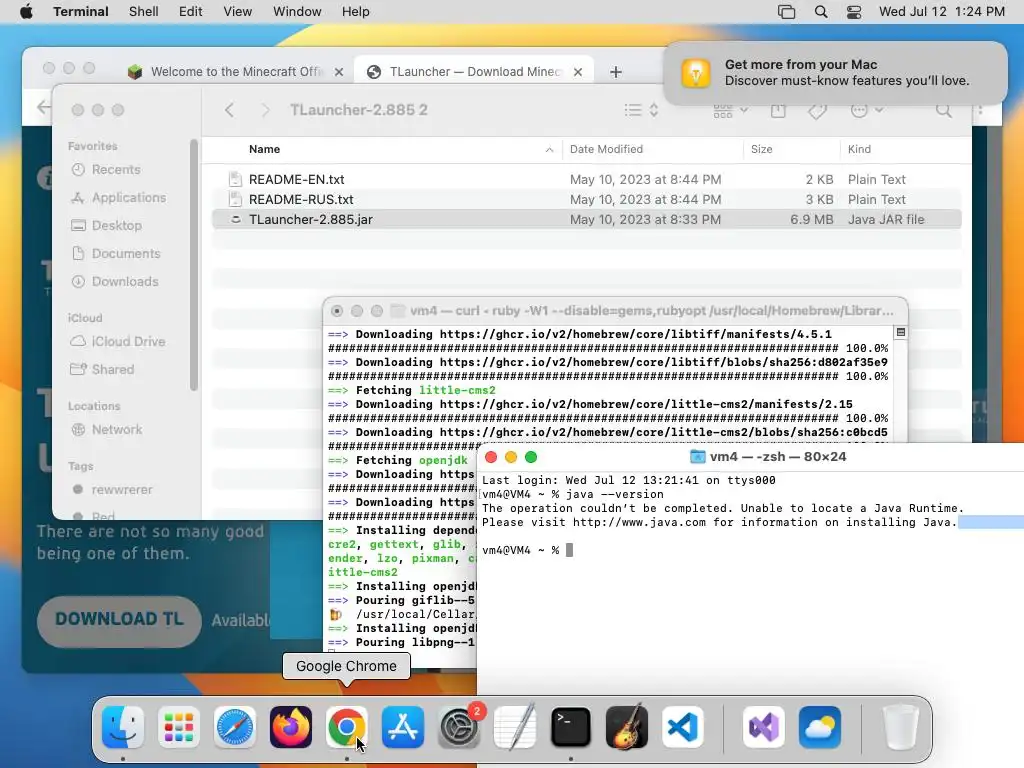
Task: Change Finder list view selector
Action: tap(641, 110)
